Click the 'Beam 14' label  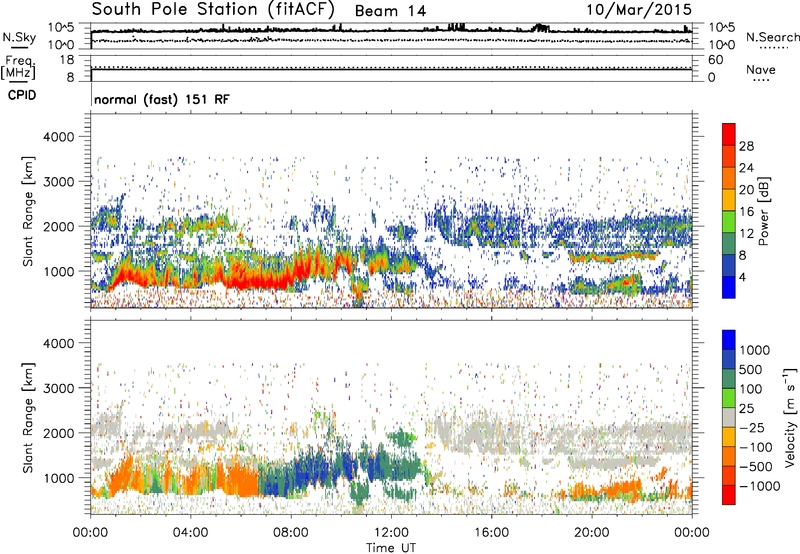390,11
